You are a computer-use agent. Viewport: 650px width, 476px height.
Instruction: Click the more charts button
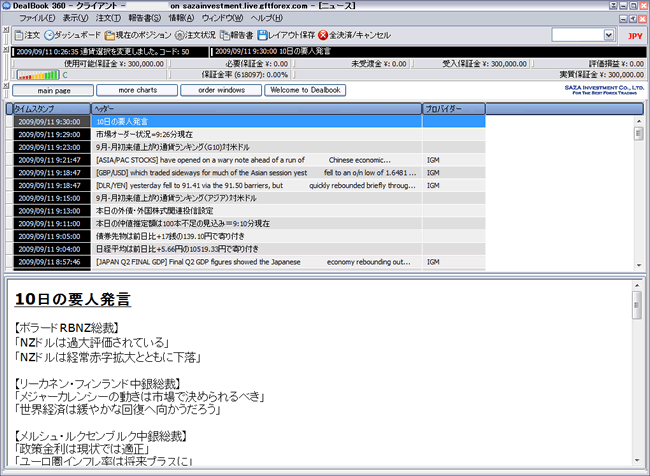[x=137, y=90]
